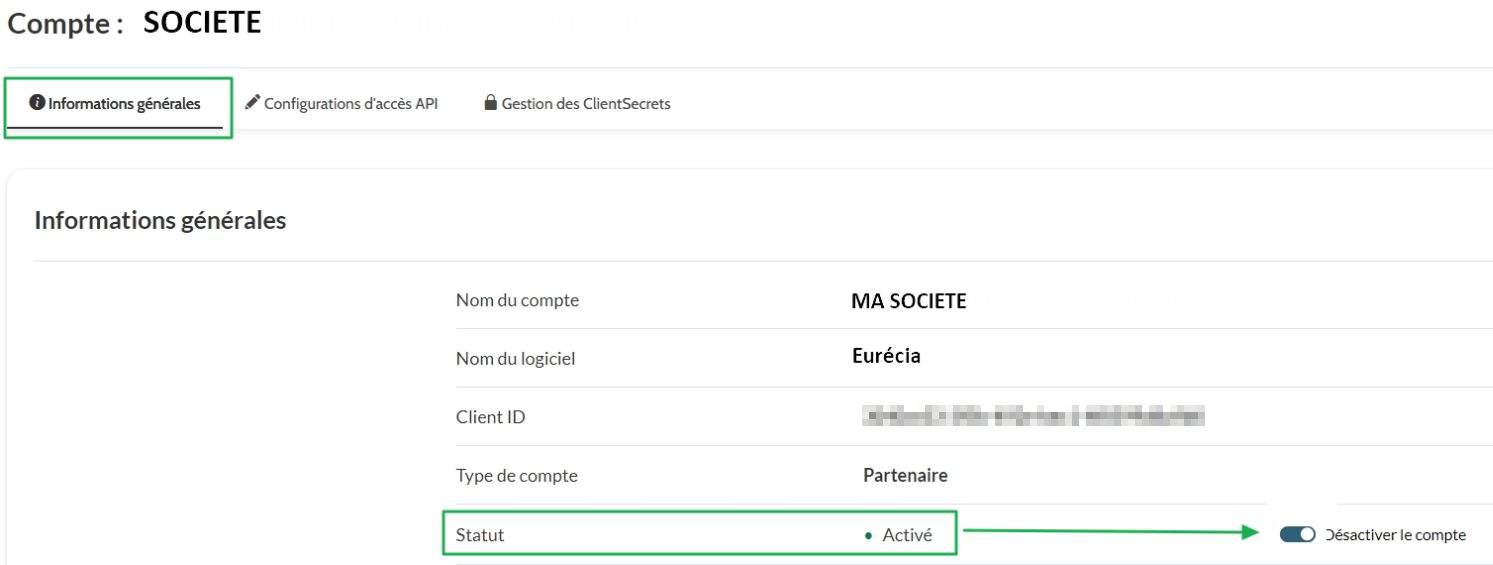Click the Eurécia software name value
Image resolution: width=1493 pixels, height=565 pixels.
click(x=886, y=356)
